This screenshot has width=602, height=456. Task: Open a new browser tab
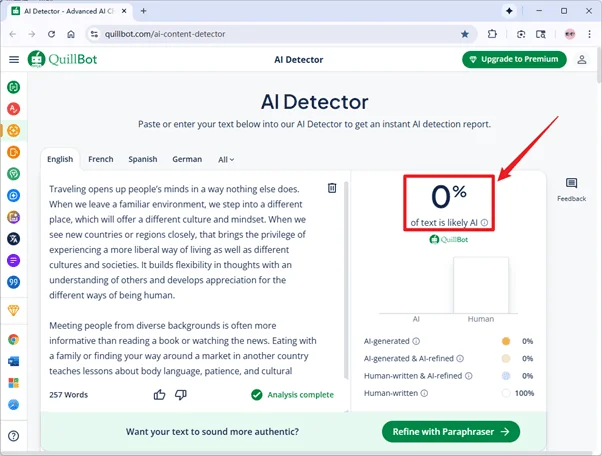pos(144,11)
